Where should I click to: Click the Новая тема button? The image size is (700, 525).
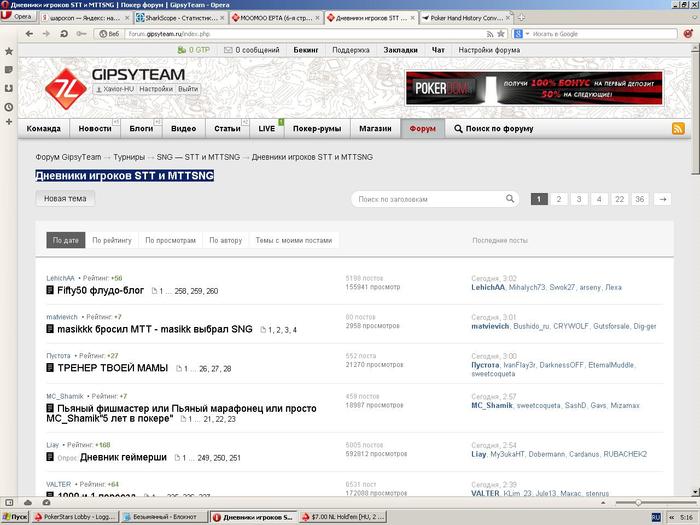tap(65, 199)
